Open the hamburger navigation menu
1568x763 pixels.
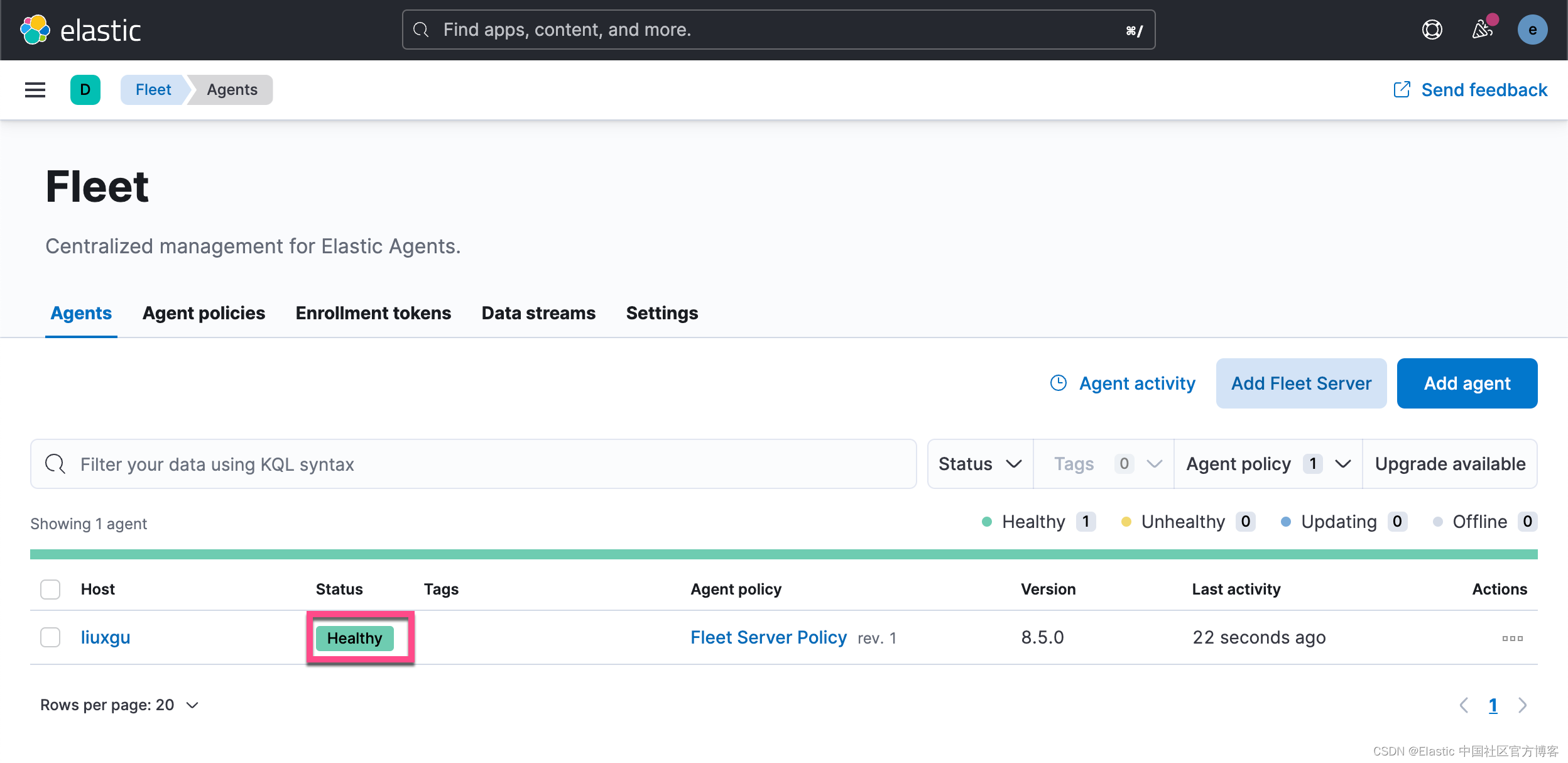tap(35, 90)
